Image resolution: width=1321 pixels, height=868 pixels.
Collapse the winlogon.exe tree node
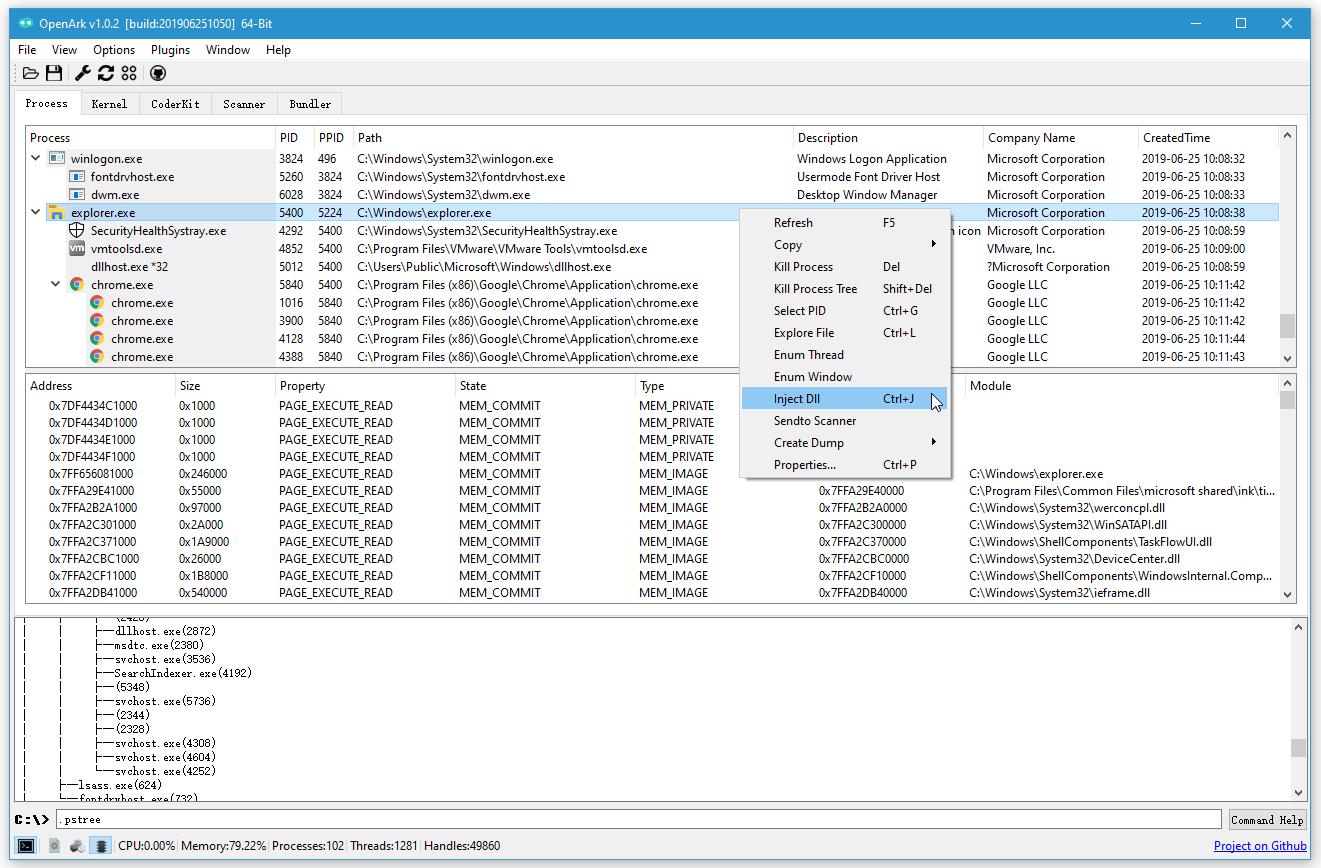click(x=36, y=158)
